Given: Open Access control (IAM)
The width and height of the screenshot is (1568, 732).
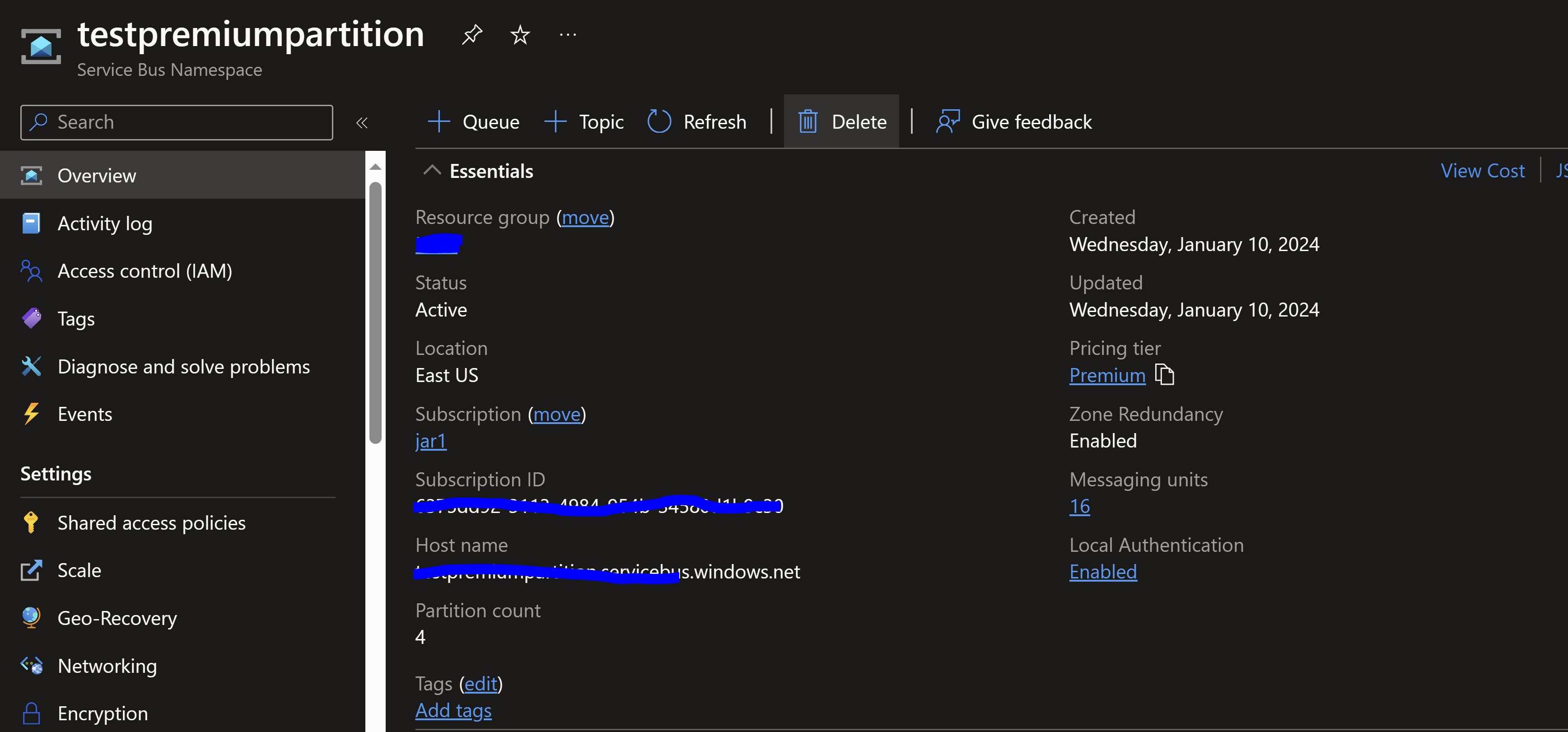Looking at the screenshot, I should [x=182, y=271].
